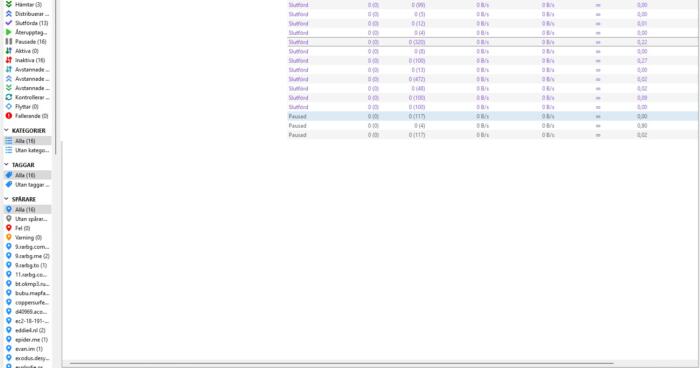
Task: Collapse the TAGGAR section
Action: [6, 164]
